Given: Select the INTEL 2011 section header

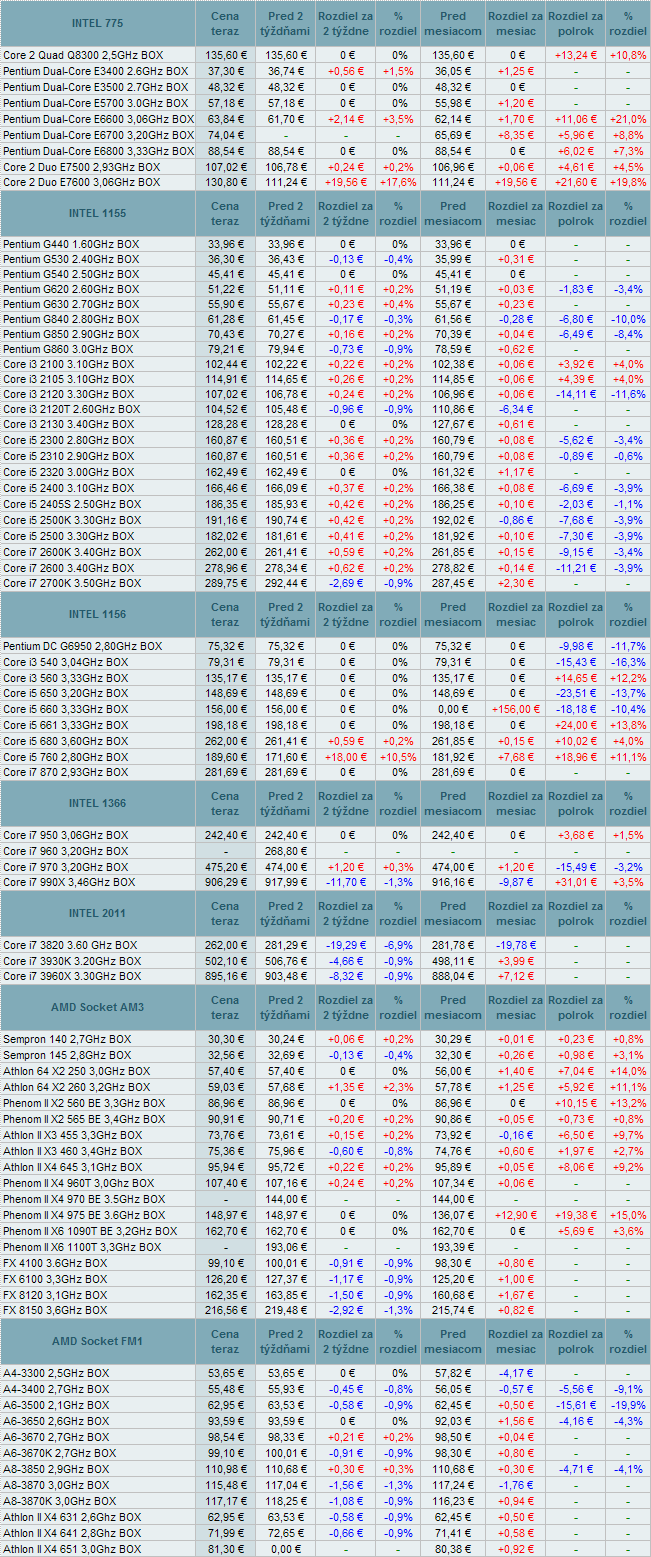Looking at the screenshot, I should pos(98,914).
